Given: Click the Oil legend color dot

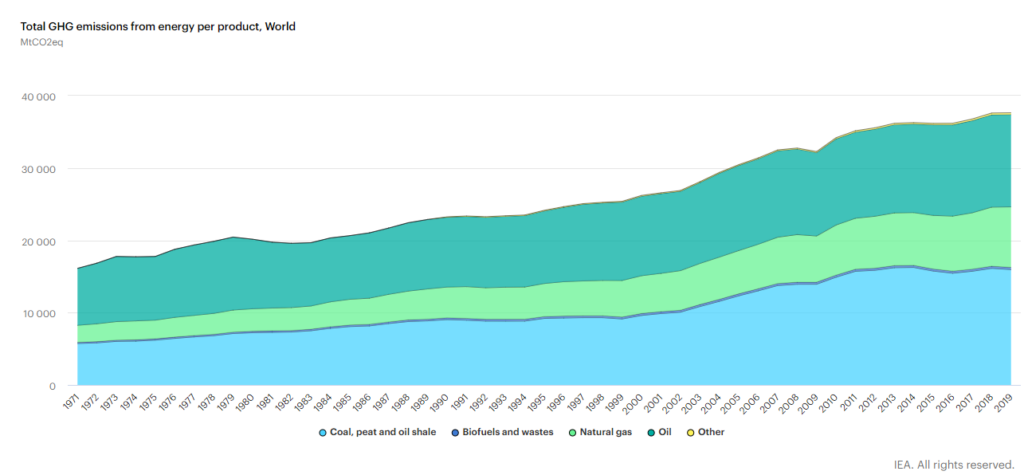Looking at the screenshot, I should pos(650,433).
